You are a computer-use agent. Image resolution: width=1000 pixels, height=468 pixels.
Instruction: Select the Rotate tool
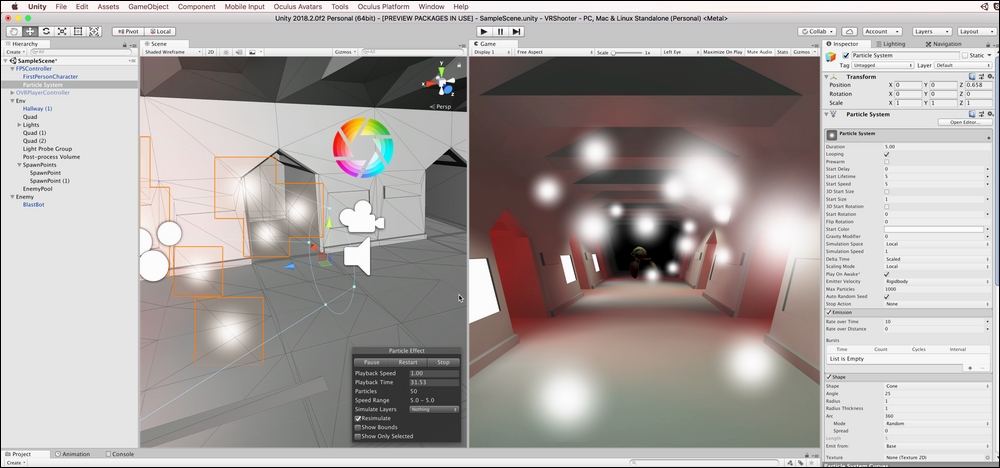point(46,31)
